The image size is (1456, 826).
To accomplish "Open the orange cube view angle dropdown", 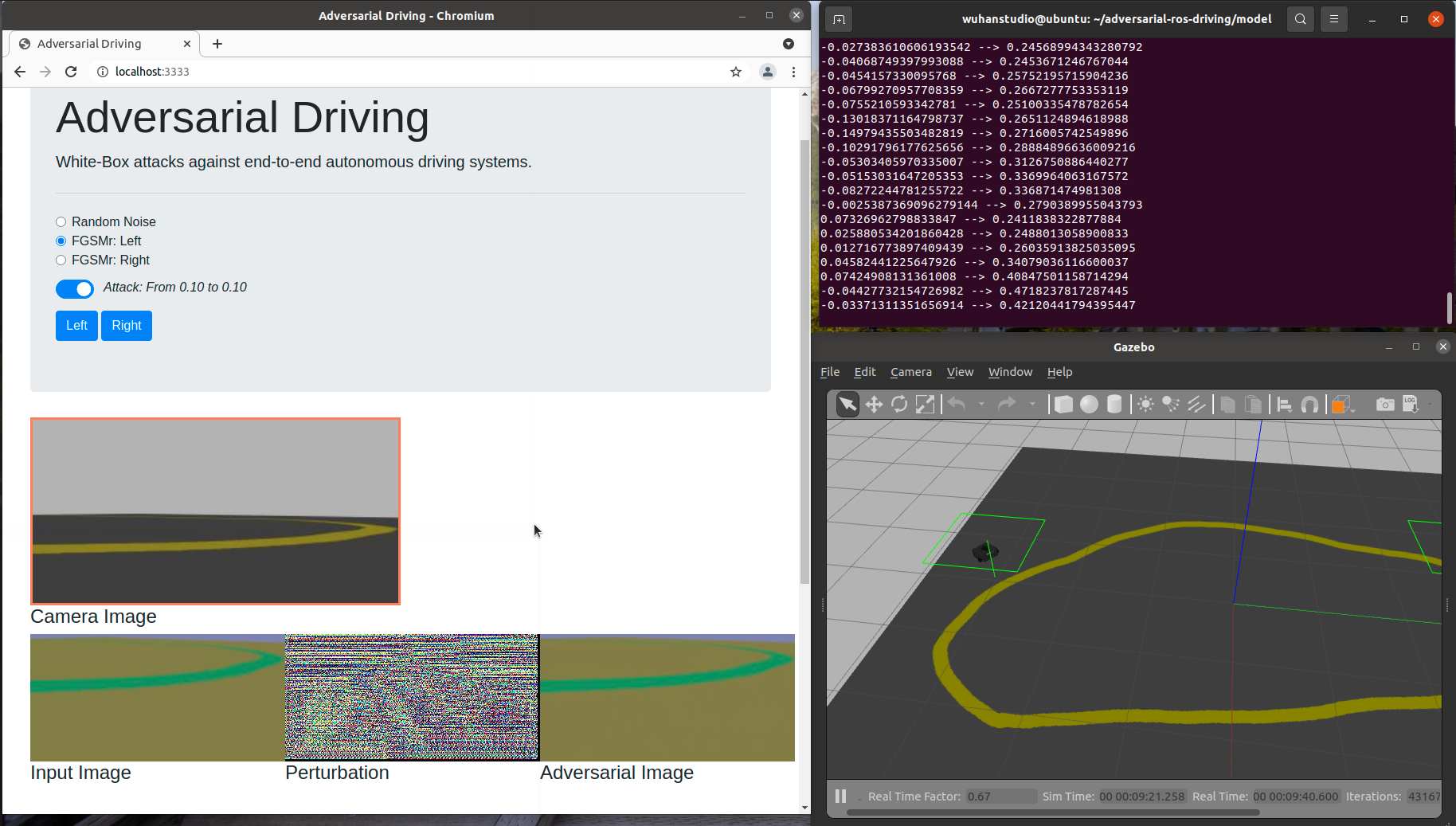I will (x=1343, y=405).
